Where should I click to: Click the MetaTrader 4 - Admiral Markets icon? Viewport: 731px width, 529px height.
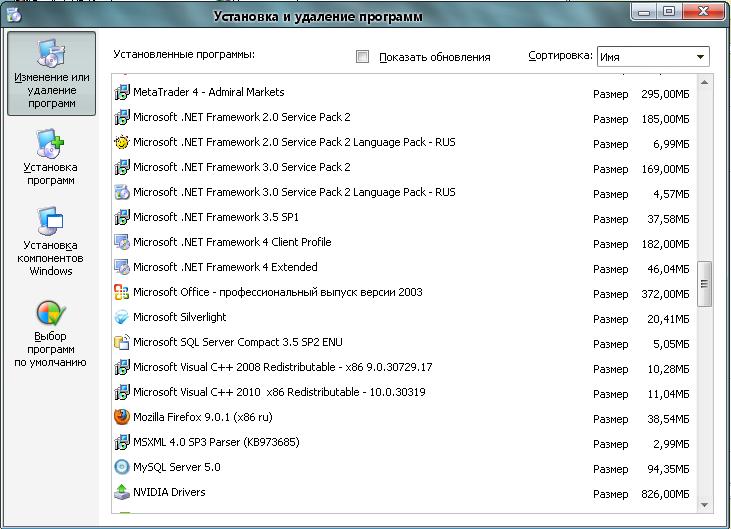[x=122, y=92]
